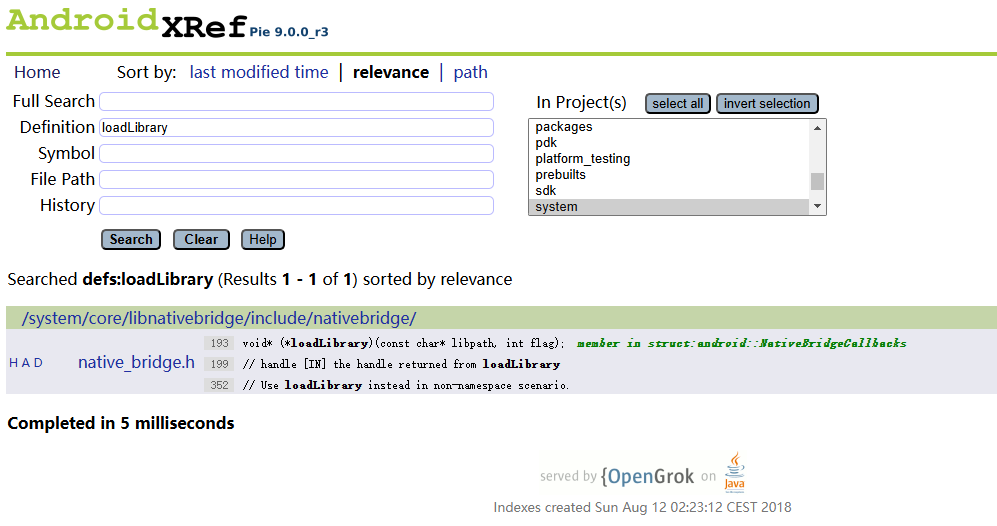Click the project list scroll up arrow
The width and height of the screenshot is (997, 526).
click(818, 128)
